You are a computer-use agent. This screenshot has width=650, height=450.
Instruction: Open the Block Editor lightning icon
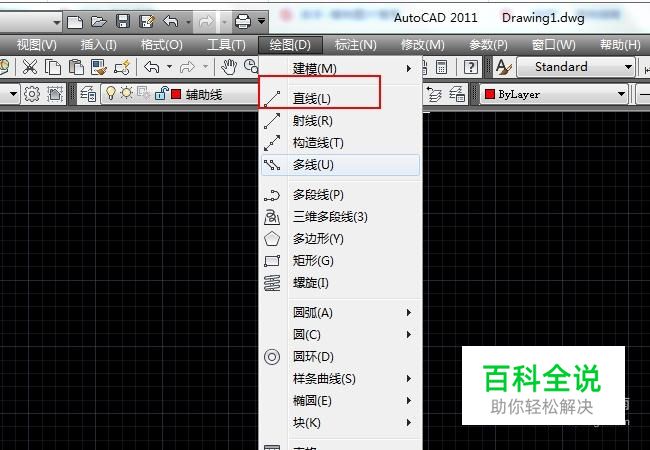click(123, 67)
